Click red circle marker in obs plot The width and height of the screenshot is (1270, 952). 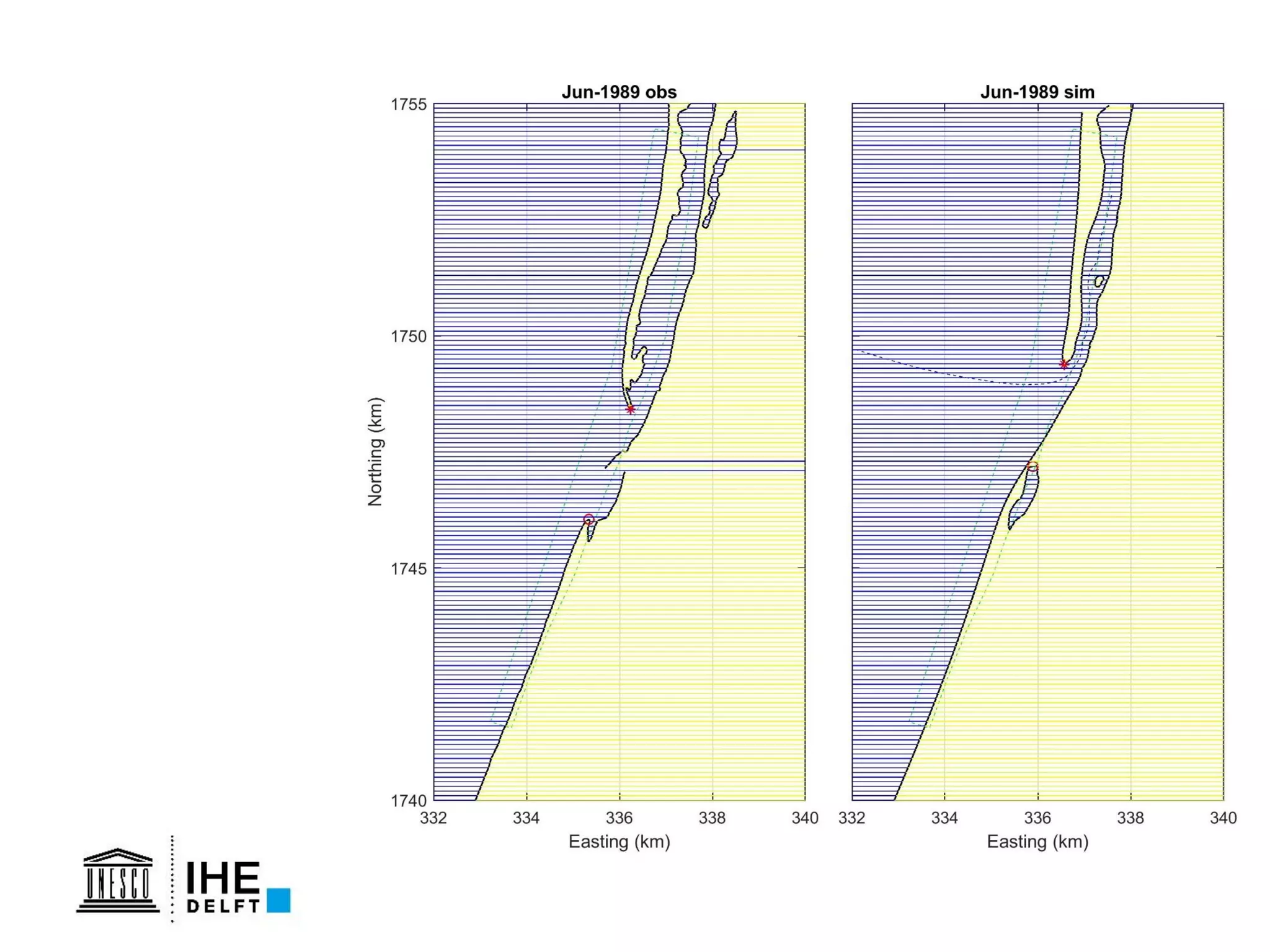pyautogui.click(x=588, y=519)
